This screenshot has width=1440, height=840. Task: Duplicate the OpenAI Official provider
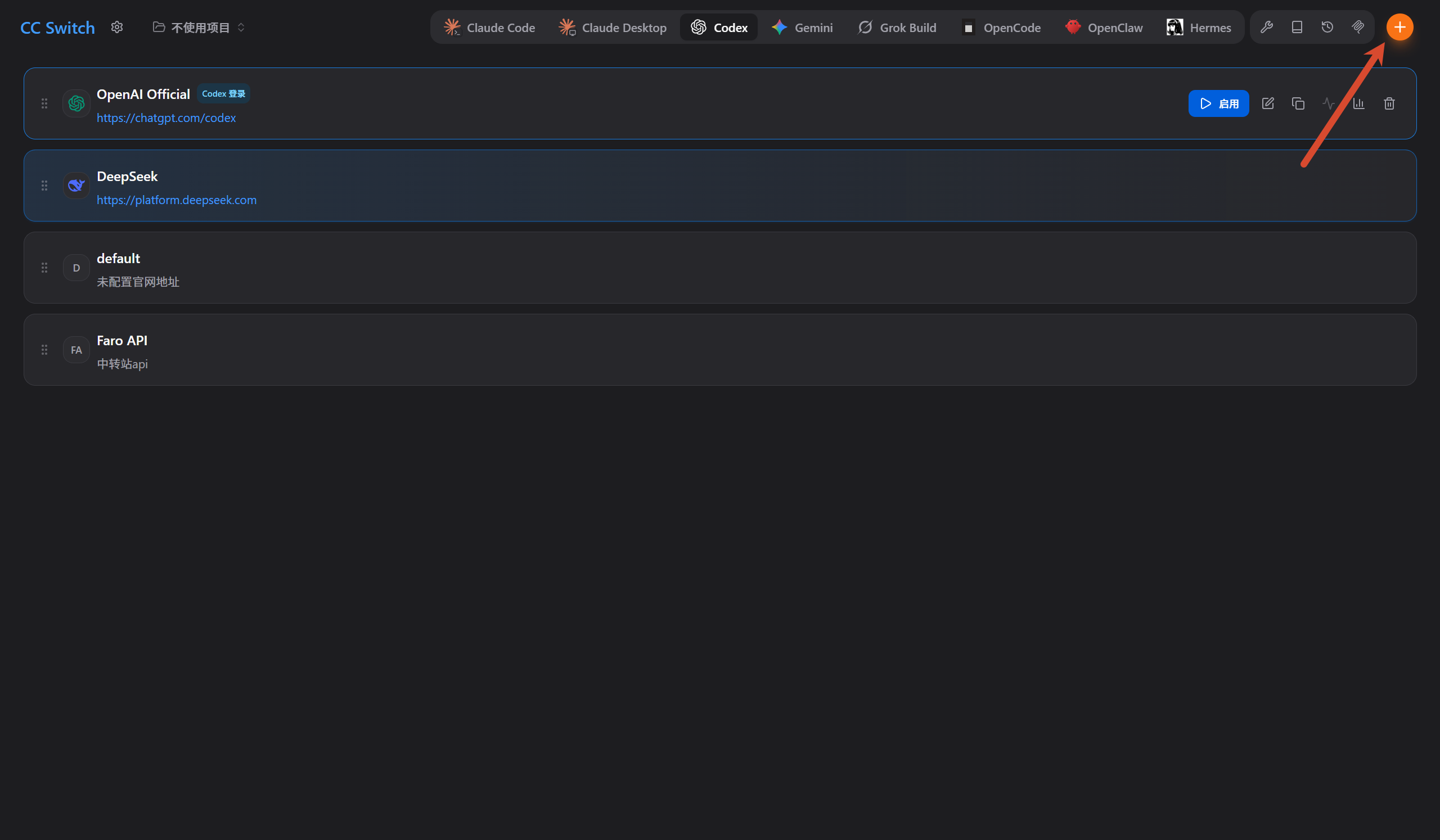(1298, 103)
